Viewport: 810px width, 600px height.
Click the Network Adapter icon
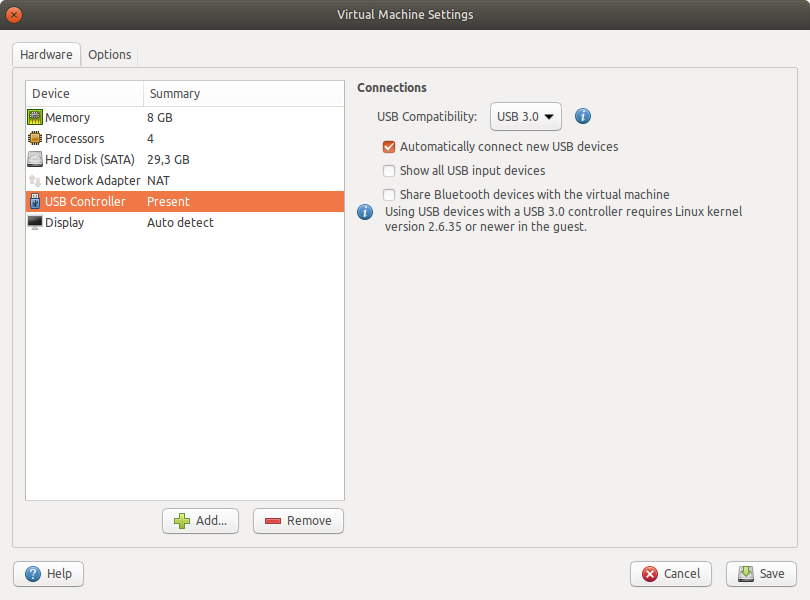(x=35, y=181)
